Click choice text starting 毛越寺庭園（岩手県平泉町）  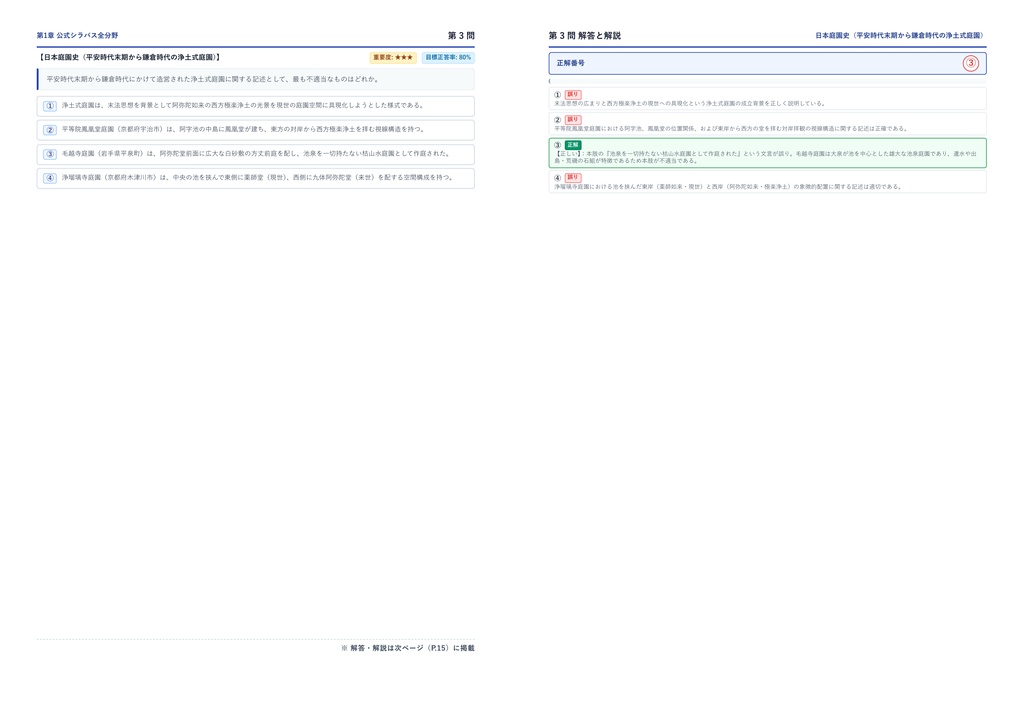tap(257, 153)
